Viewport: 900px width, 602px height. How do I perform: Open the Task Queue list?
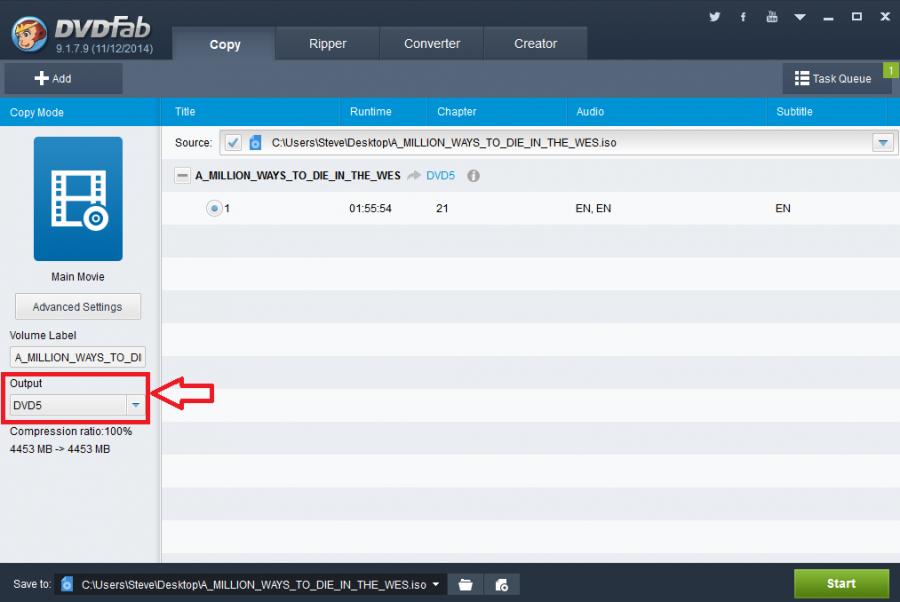[833, 78]
